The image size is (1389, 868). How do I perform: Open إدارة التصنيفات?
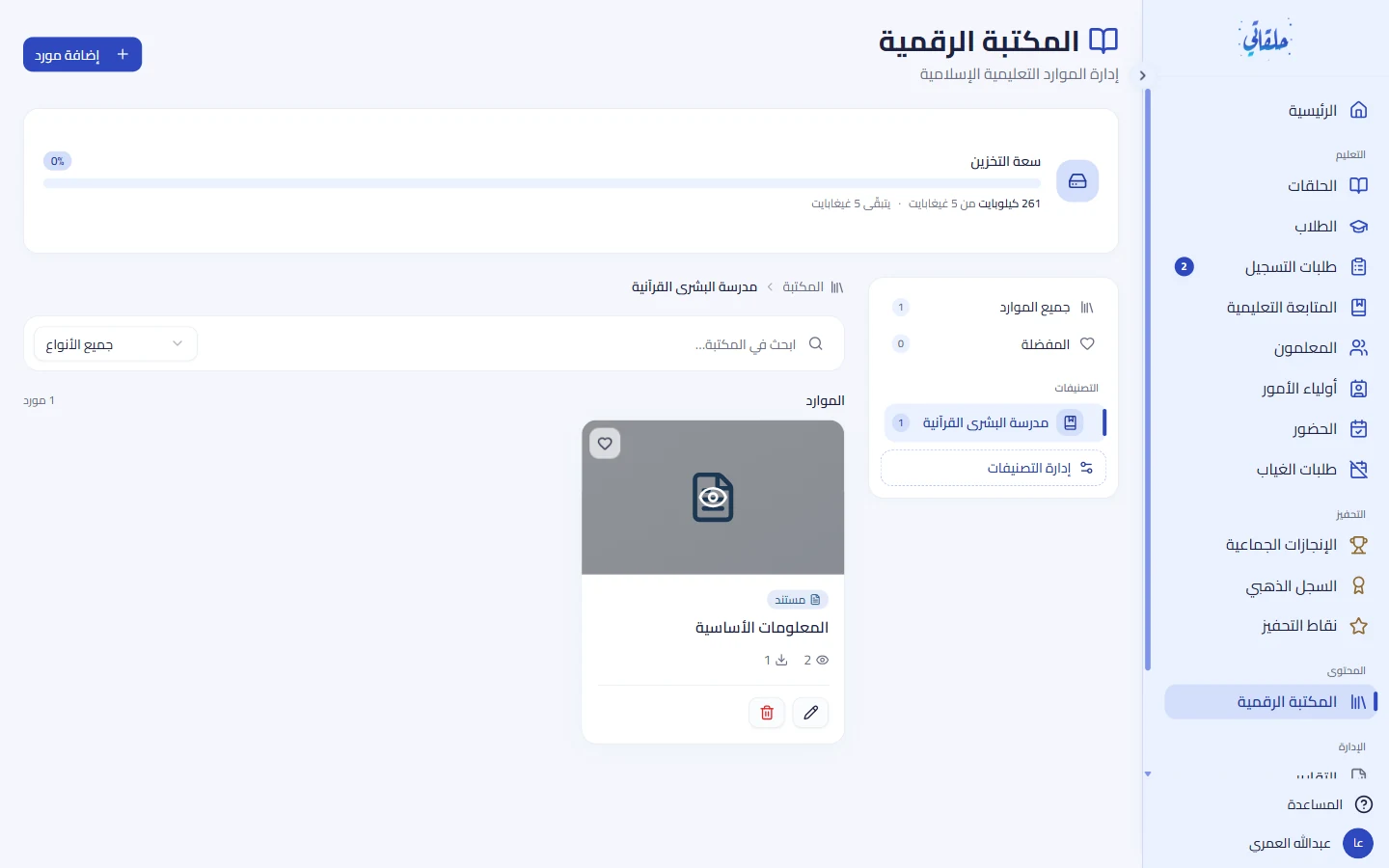994,468
